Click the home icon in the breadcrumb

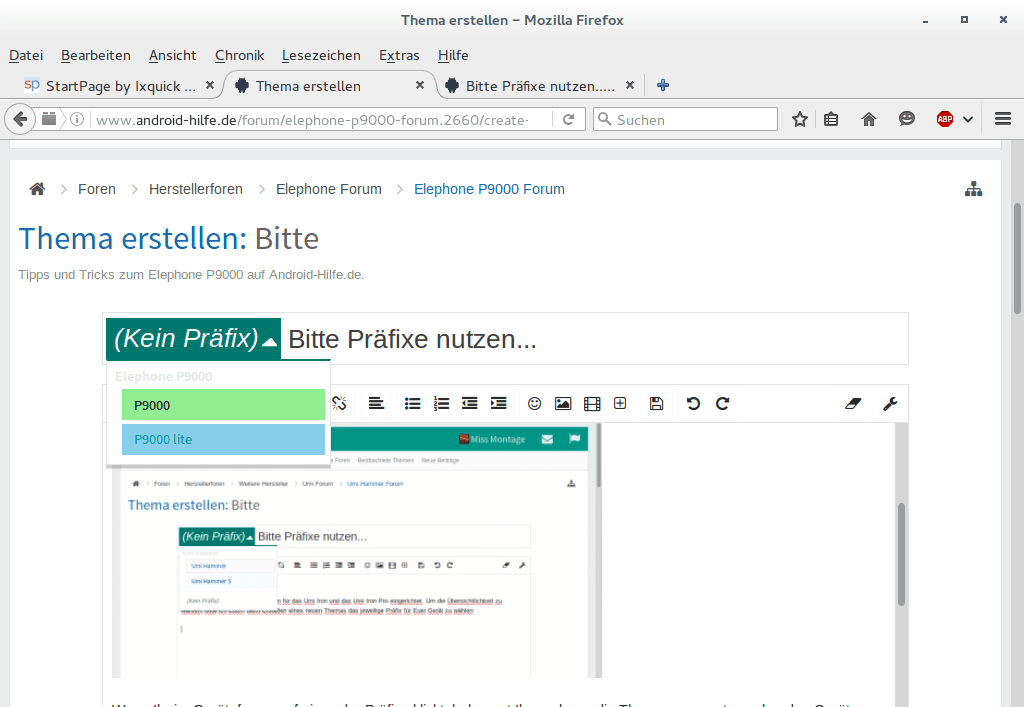(37, 189)
